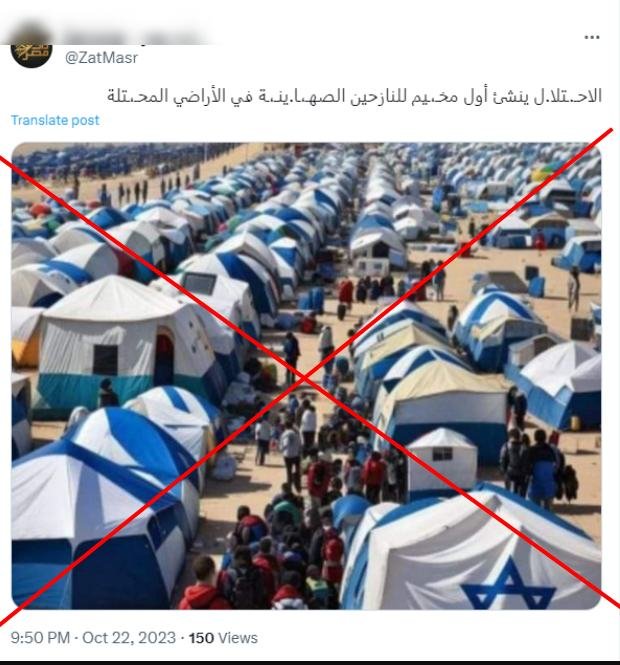Open the @ZatMasr handle link
The height and width of the screenshot is (665, 620).
[101, 58]
